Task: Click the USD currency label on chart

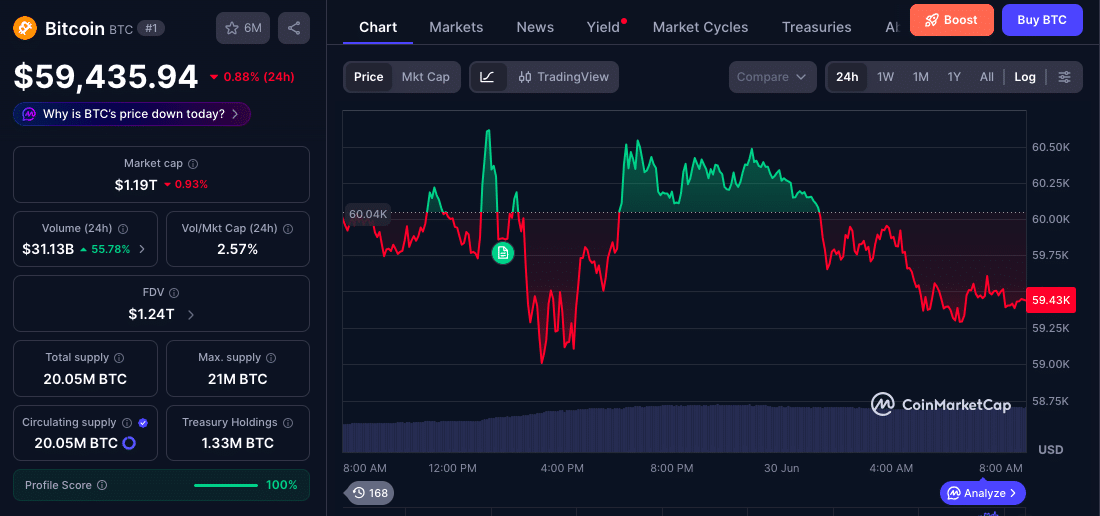Action: tap(1050, 449)
